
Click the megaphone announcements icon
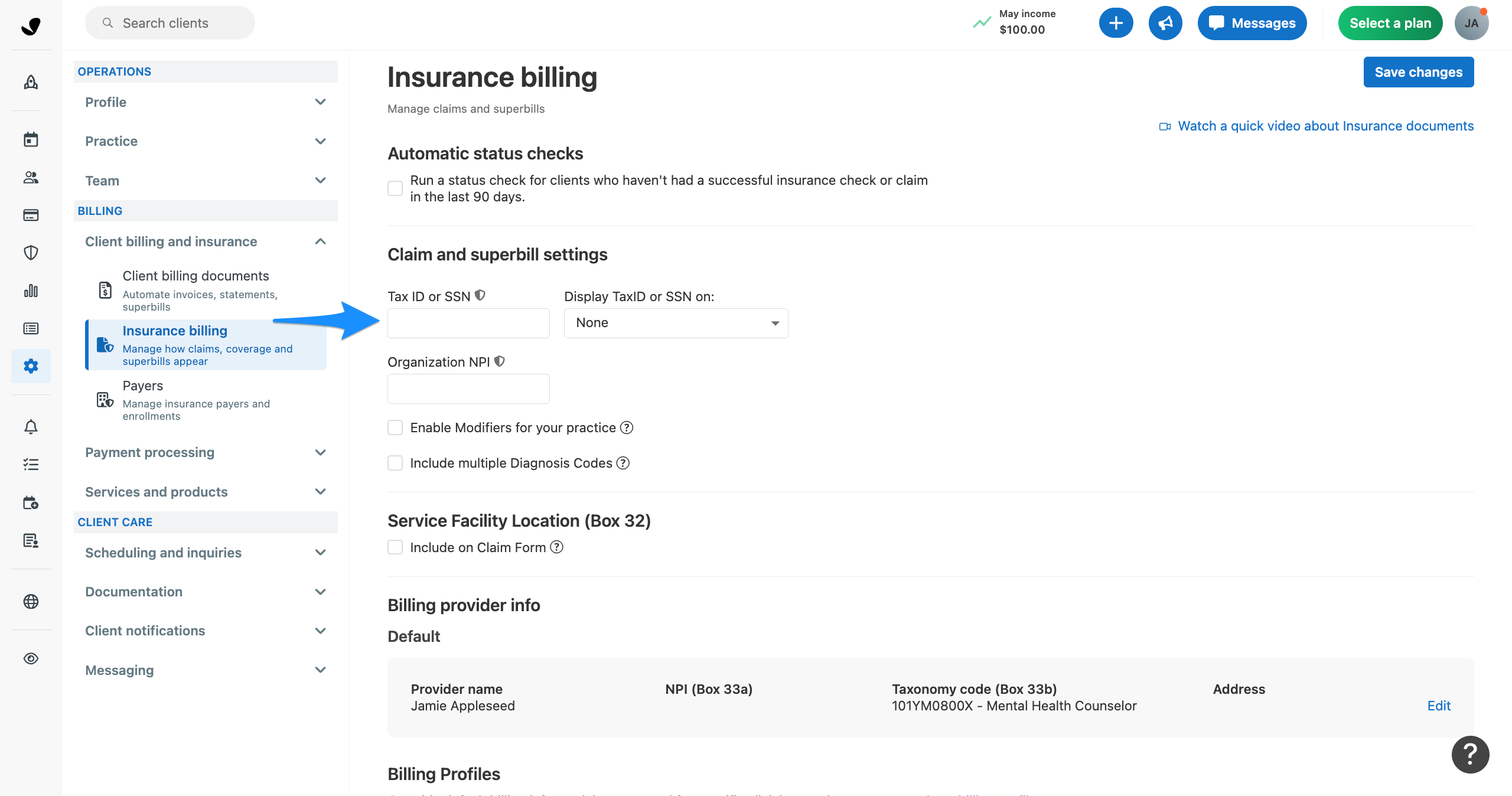[x=1165, y=23]
